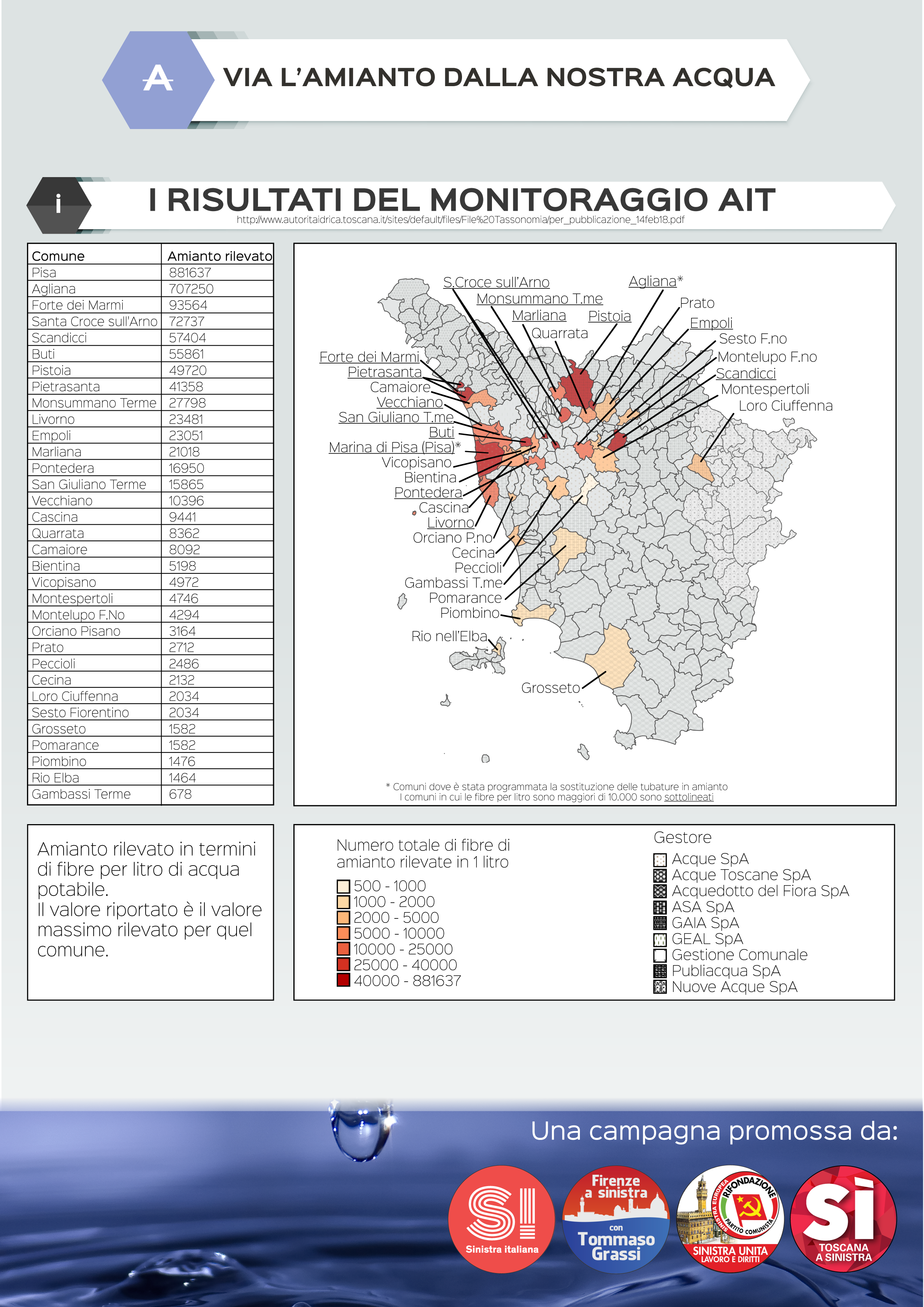
Task: Click the Gestione Comunale legend square
Action: [x=660, y=955]
